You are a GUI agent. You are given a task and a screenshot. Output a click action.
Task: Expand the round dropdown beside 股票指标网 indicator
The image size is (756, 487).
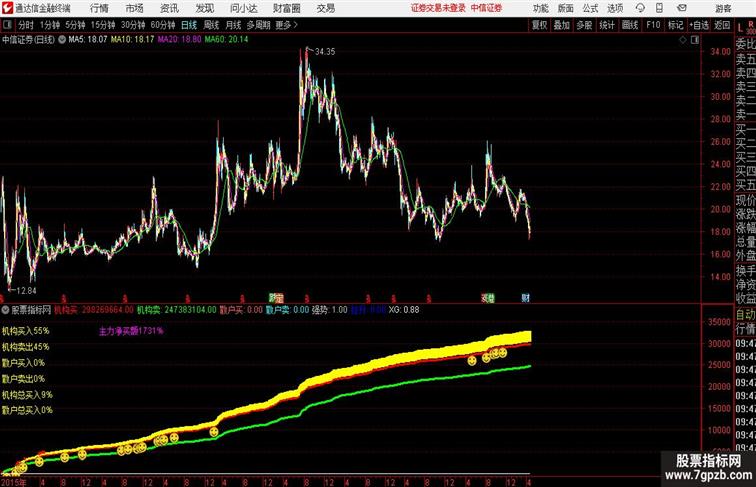click(x=5, y=310)
